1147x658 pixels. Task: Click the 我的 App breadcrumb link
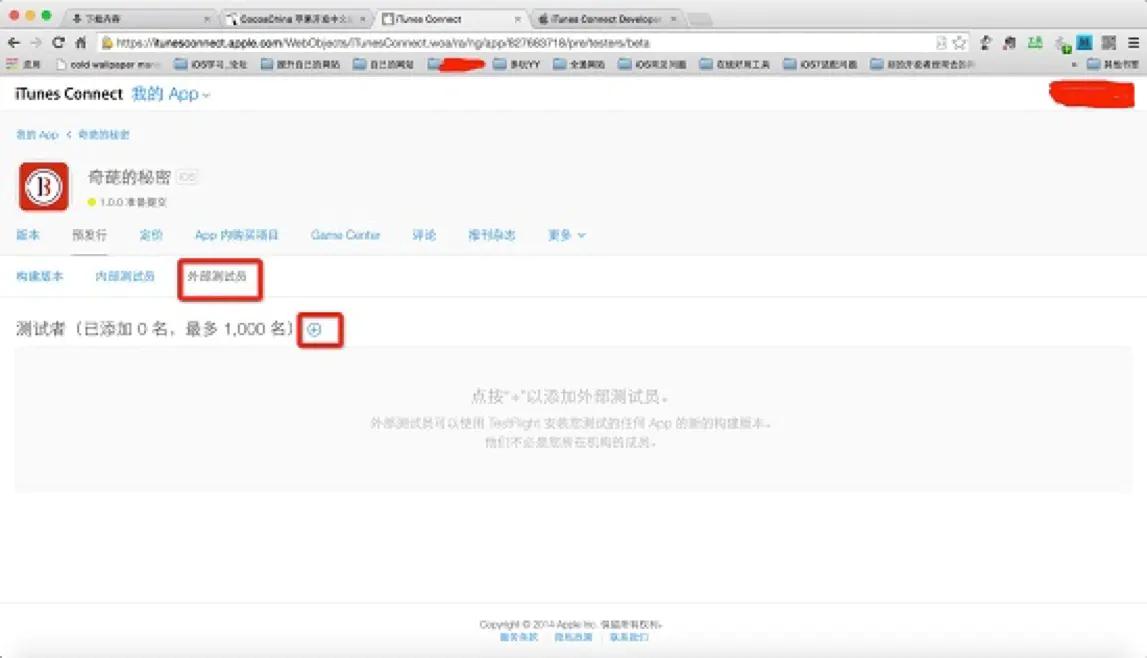click(x=37, y=135)
